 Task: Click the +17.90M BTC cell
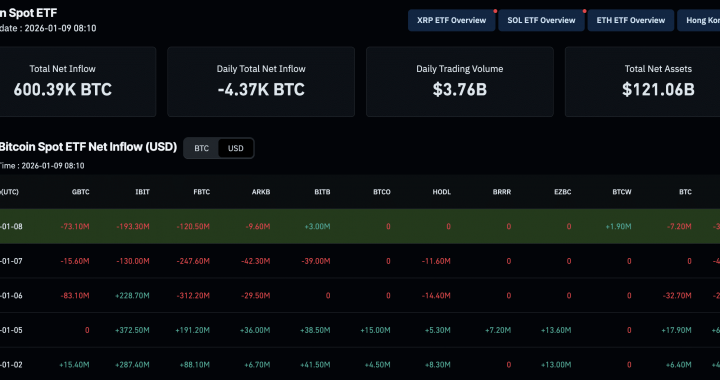point(676,330)
